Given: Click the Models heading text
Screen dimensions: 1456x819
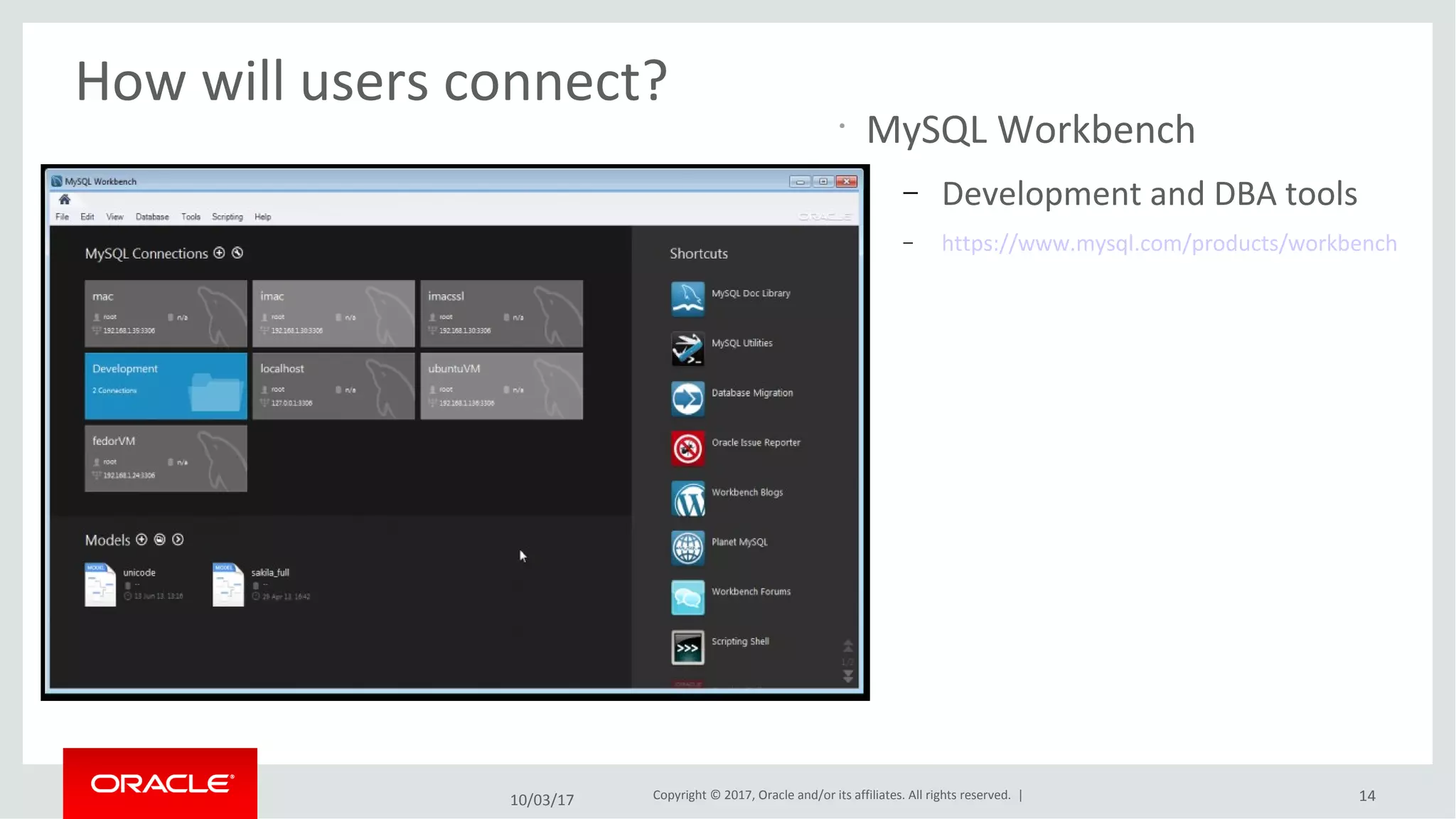Looking at the screenshot, I should coord(107,540).
